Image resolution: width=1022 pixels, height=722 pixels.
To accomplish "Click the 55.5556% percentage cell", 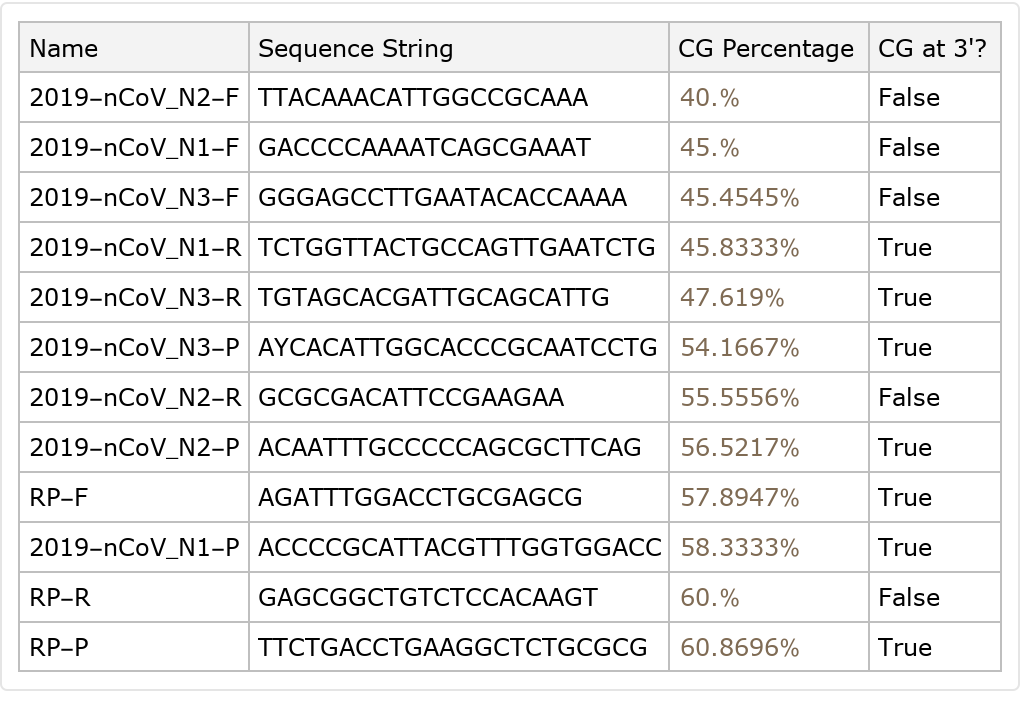I will click(740, 398).
